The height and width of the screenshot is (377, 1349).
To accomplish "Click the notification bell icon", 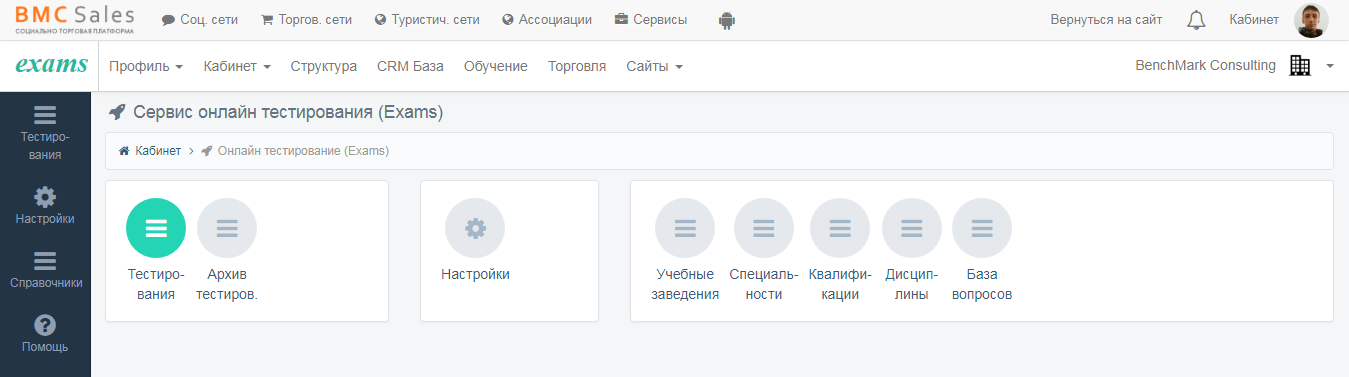I will click(x=1196, y=20).
